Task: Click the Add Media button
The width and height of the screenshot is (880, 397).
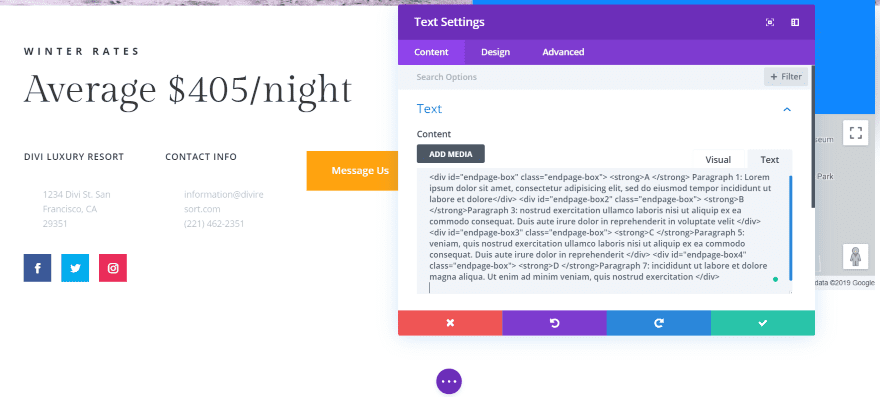Action: 451,154
